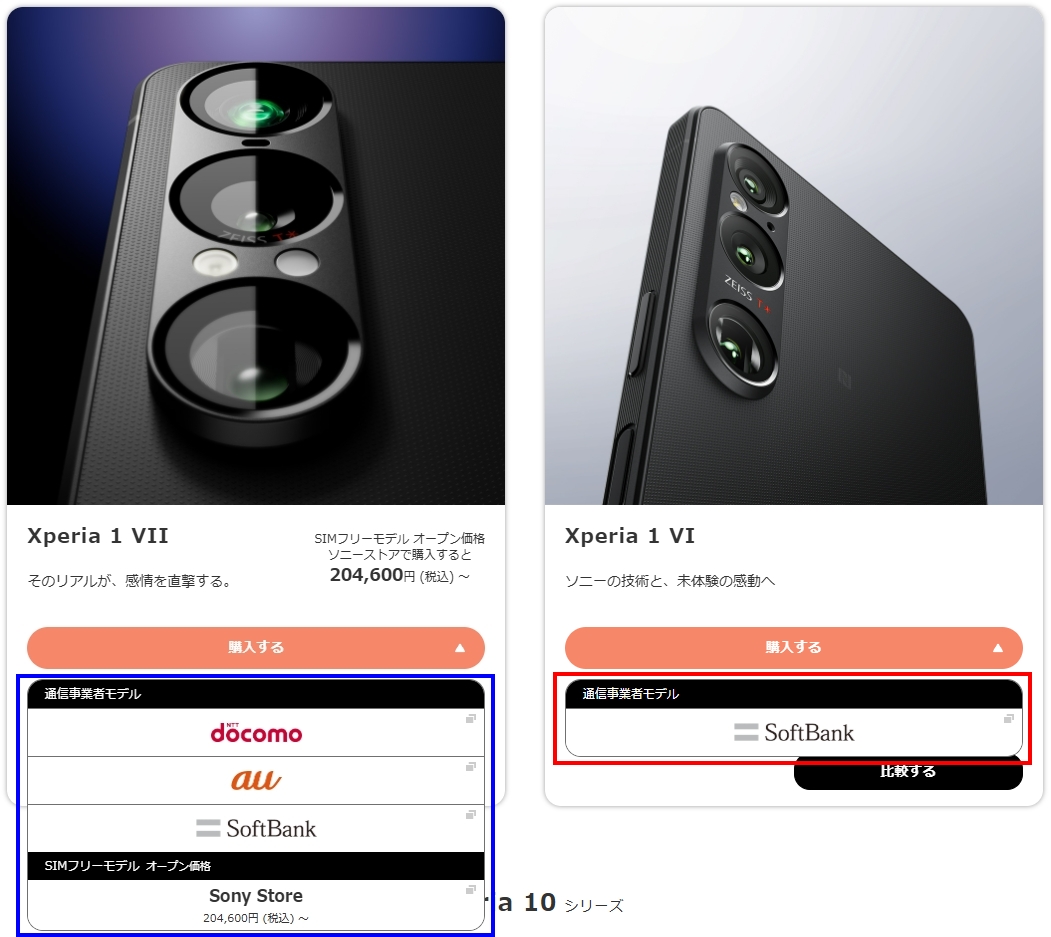The image size is (1051, 937).
Task: Click the Xperia 1 VII camera product image
Action: [255, 256]
